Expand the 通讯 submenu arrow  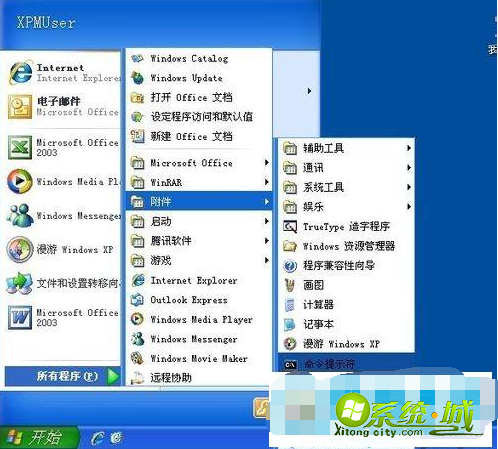pos(409,168)
